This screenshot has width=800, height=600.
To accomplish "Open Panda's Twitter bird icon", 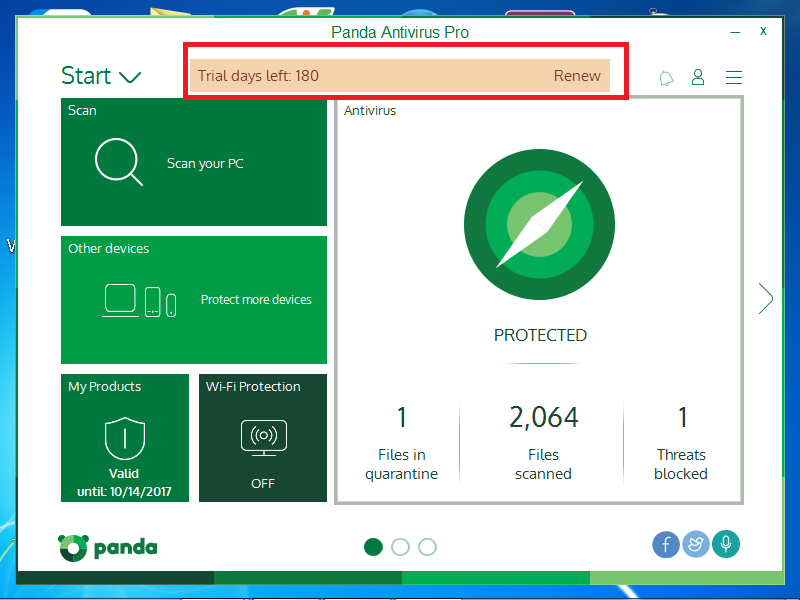I will (x=696, y=544).
